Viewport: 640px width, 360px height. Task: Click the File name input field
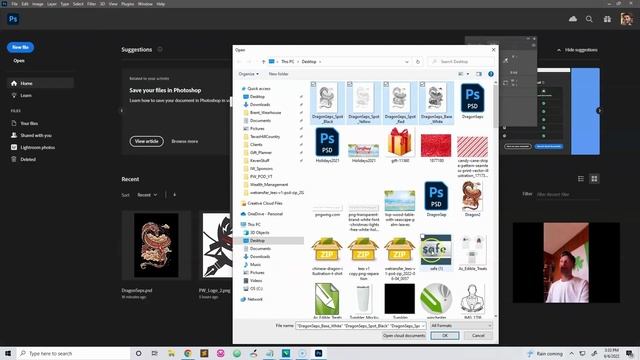coord(358,326)
